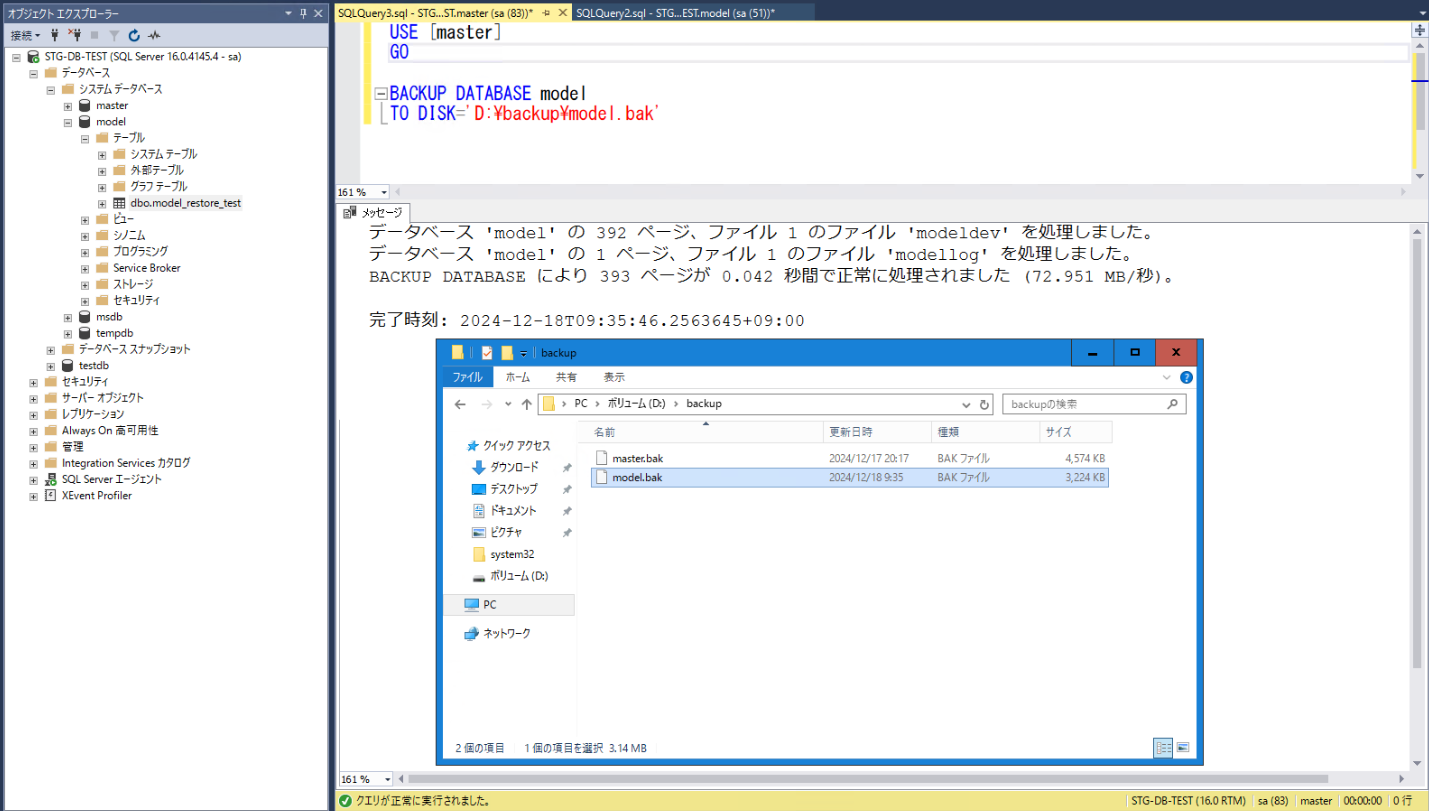The image size is (1429, 811).
Task: Open デスクトップ in Explorer sidebar
Action: [x=513, y=489]
